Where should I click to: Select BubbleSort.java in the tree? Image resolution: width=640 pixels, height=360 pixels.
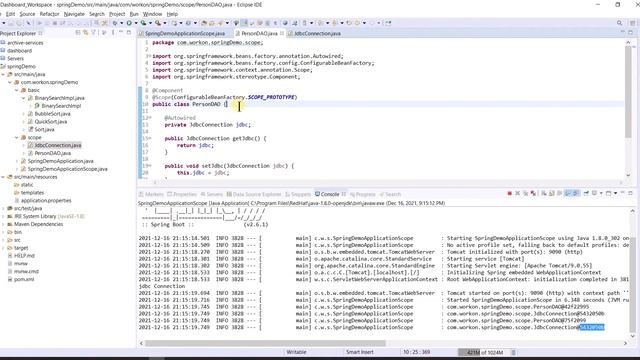pos(52,114)
